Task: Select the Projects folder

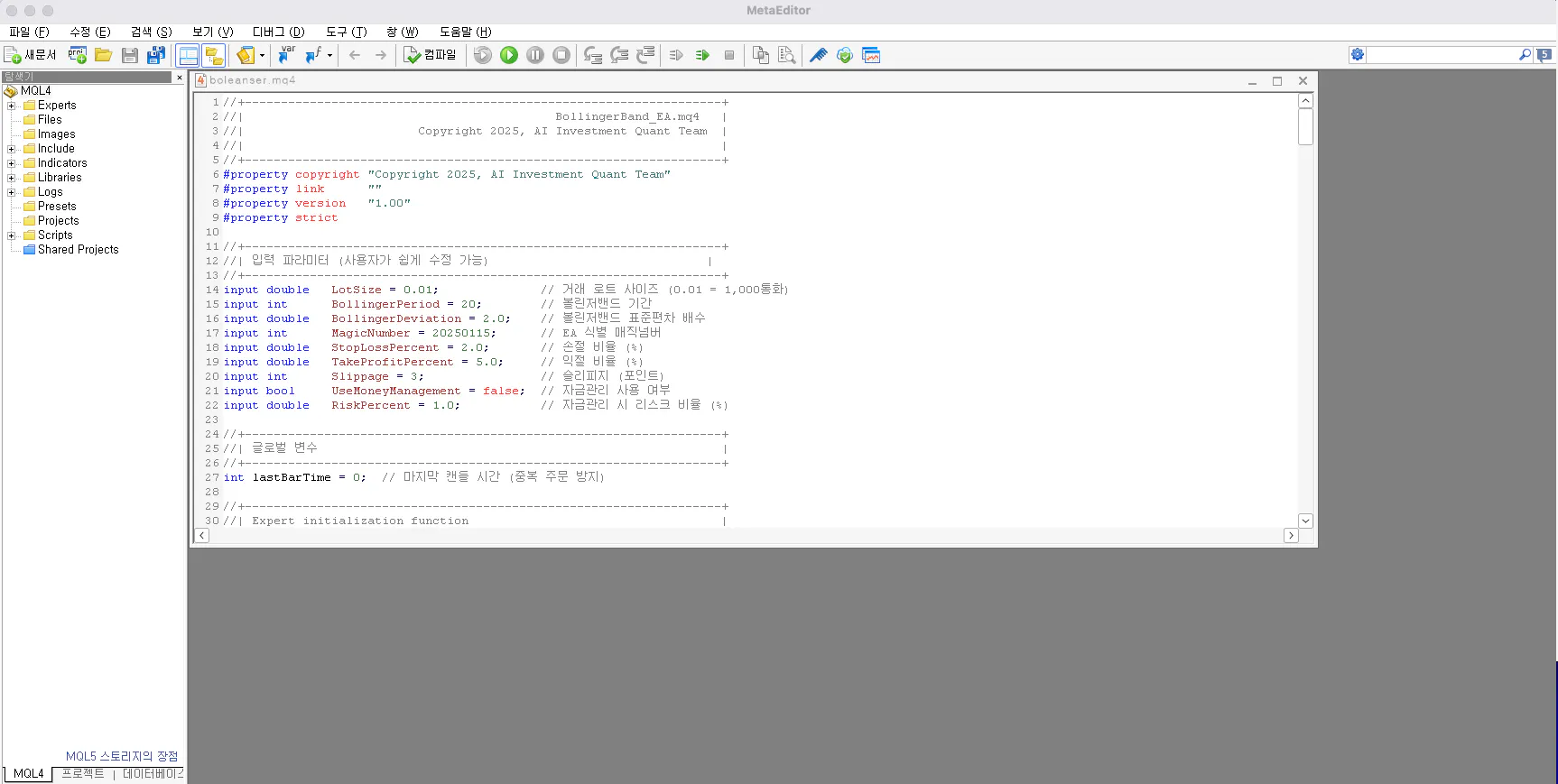Action: [58, 221]
